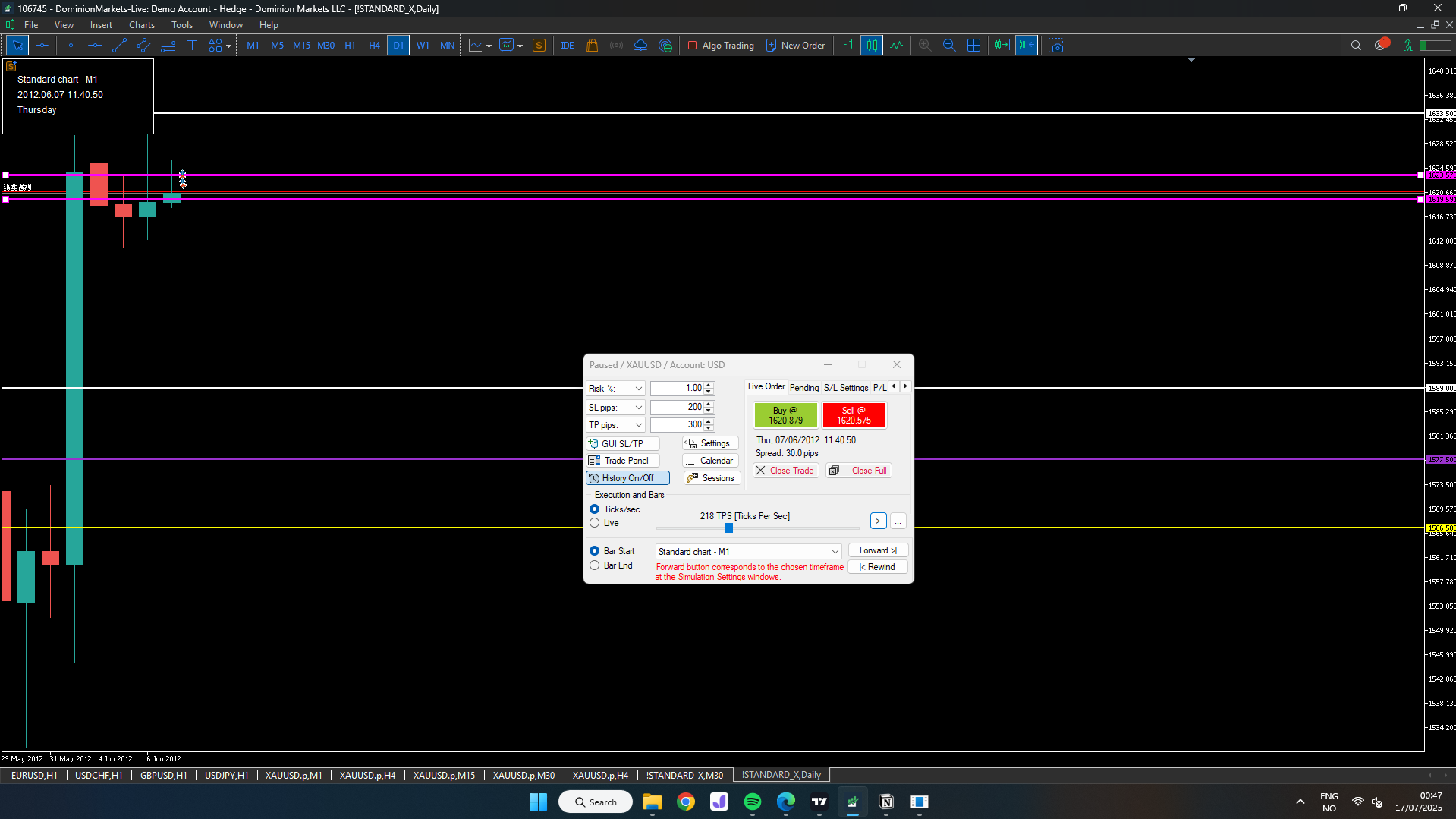Open the indicators list dropdown
The height and width of the screenshot is (819, 1456).
click(x=520, y=46)
